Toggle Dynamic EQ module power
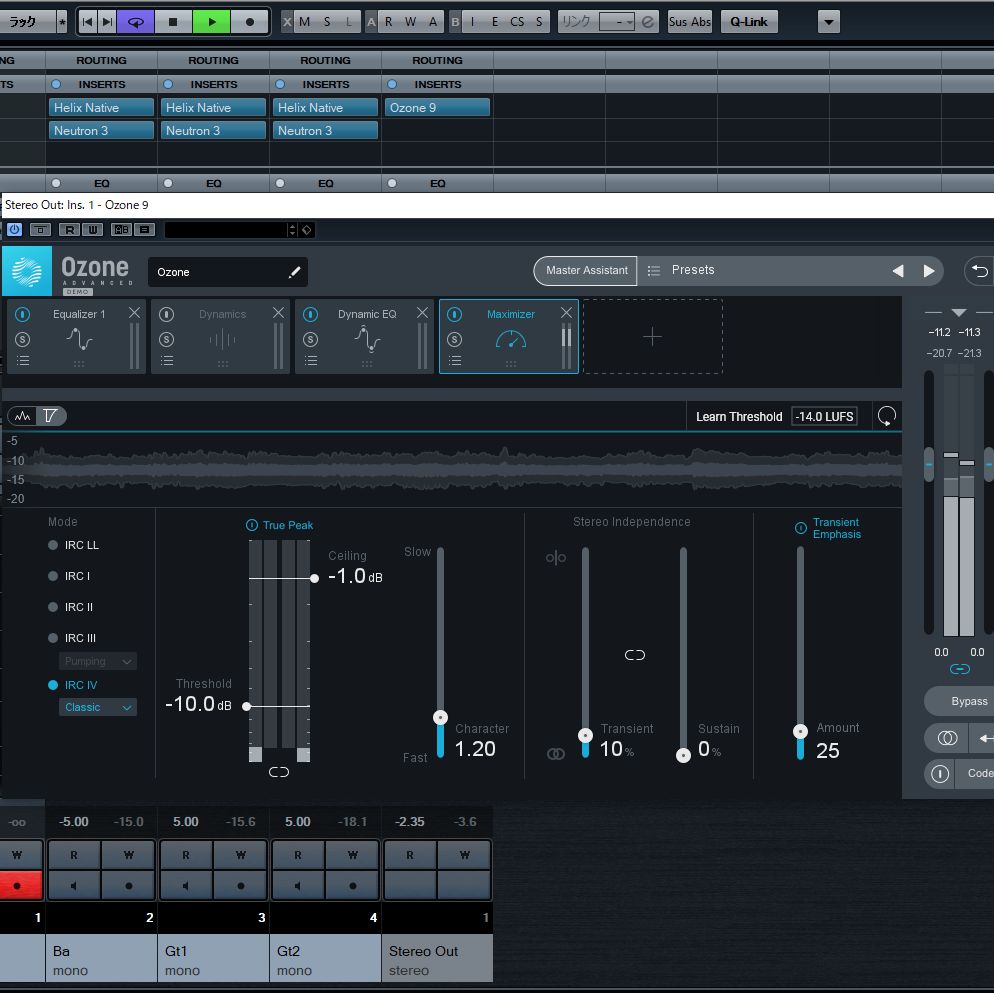Screen dimensions: 994x993 310,314
